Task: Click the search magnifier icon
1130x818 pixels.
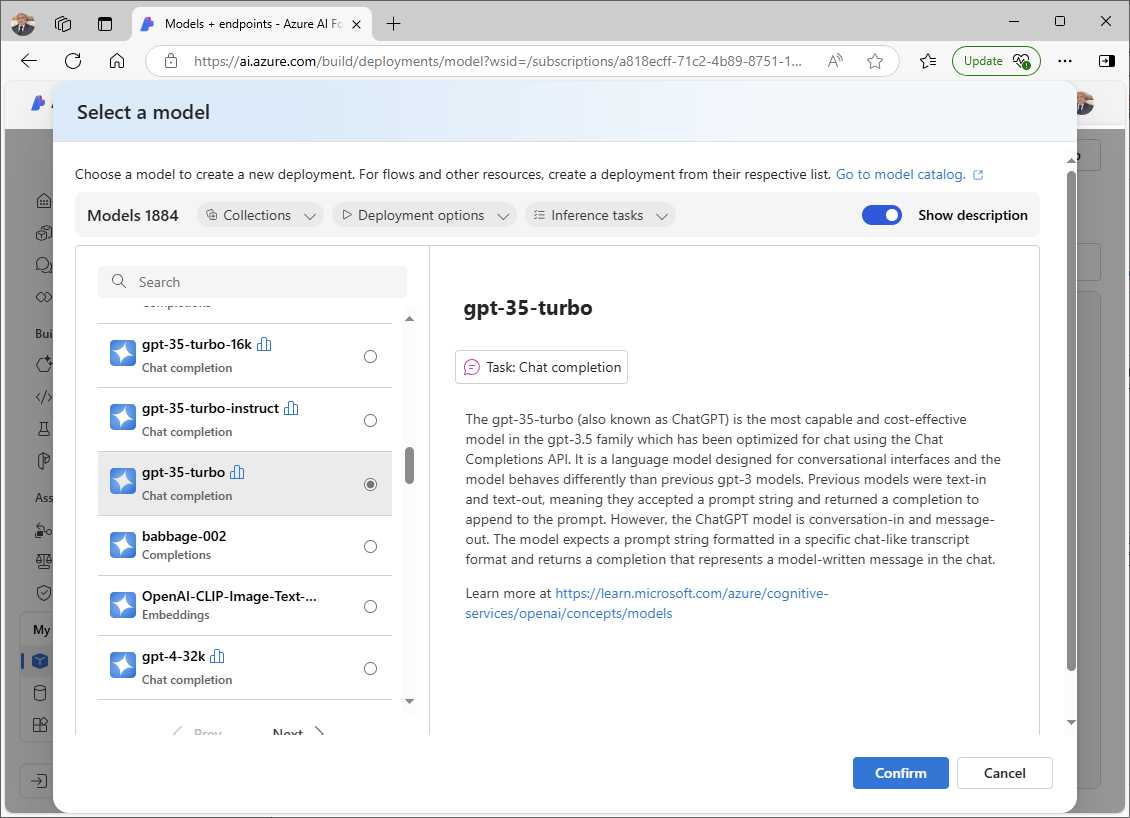Action: click(119, 281)
